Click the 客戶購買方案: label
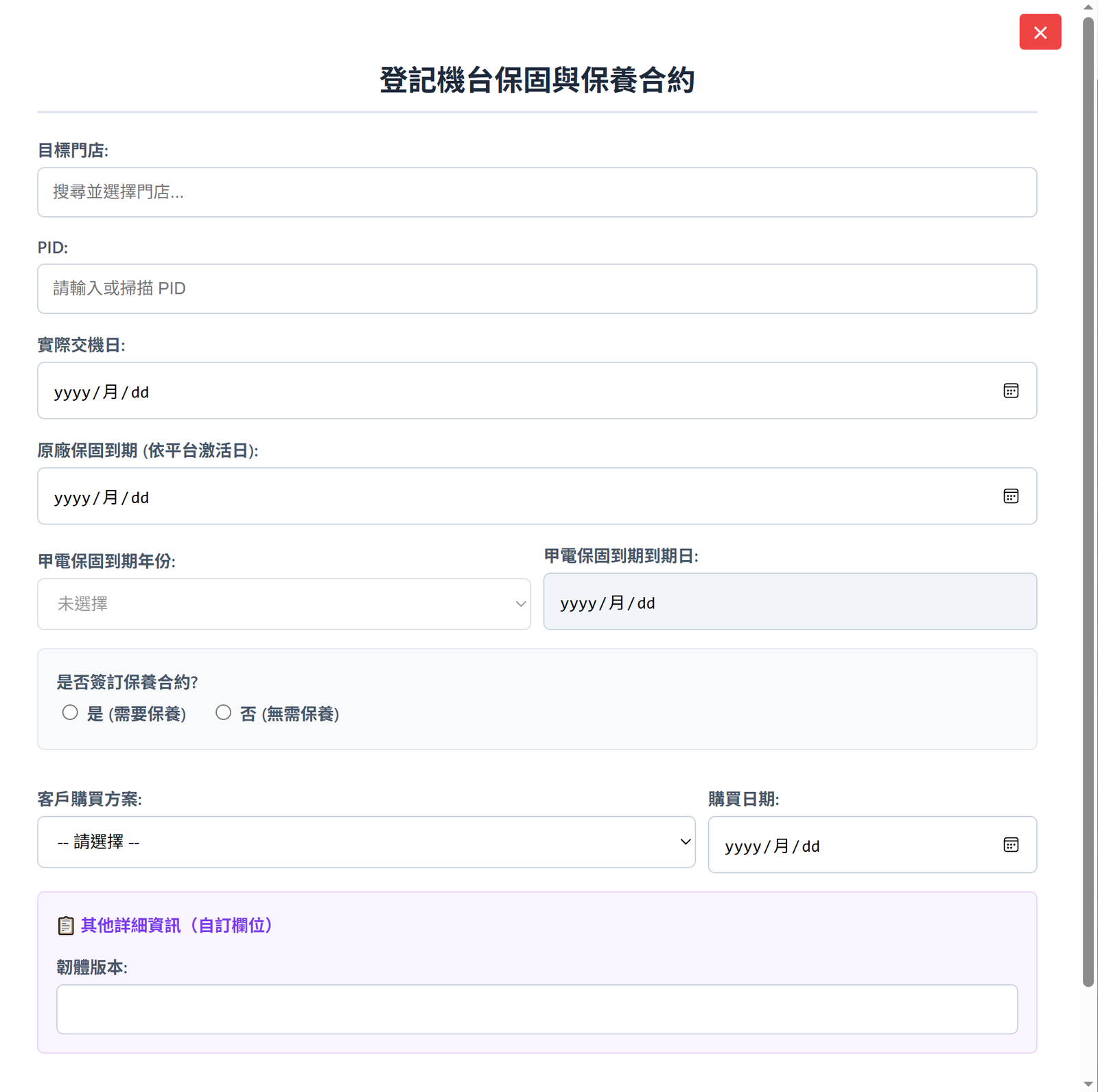 pos(90,799)
